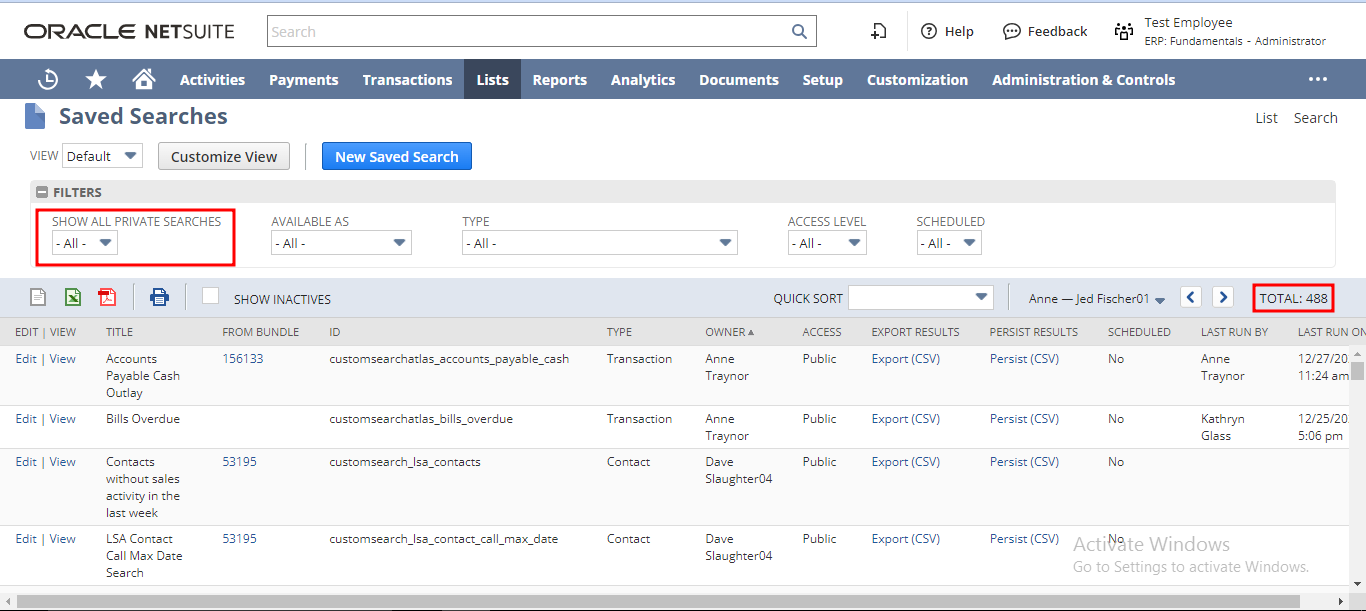Image resolution: width=1366 pixels, height=611 pixels.
Task: Open the Reports menu
Action: tap(559, 80)
